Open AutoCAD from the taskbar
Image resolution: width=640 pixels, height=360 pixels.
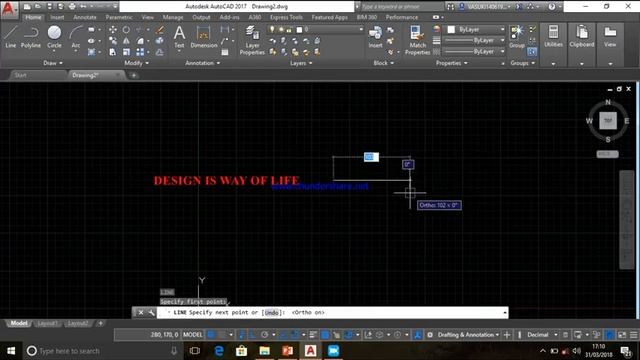click(310, 351)
